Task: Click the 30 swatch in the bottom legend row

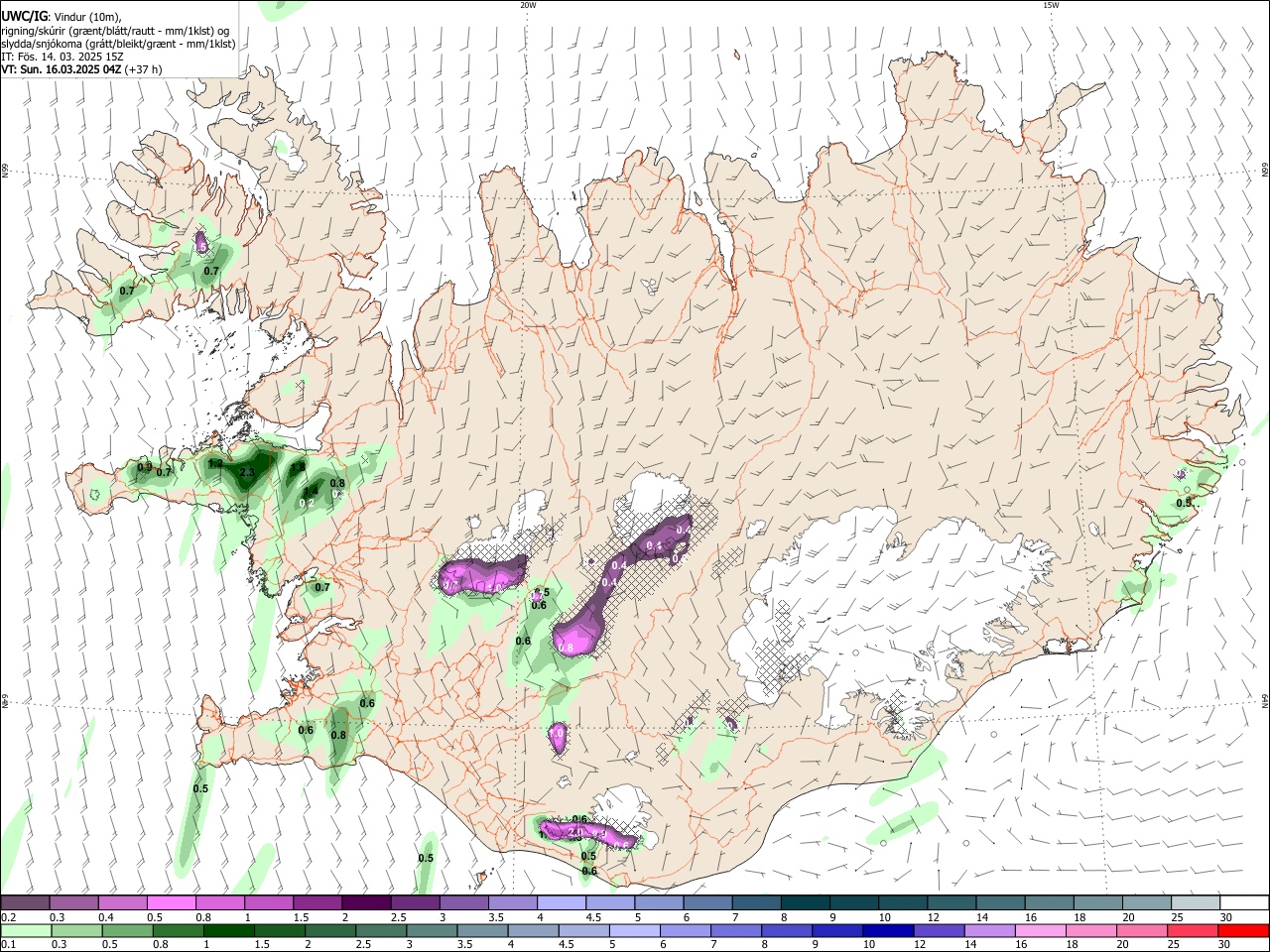Action: click(1242, 930)
